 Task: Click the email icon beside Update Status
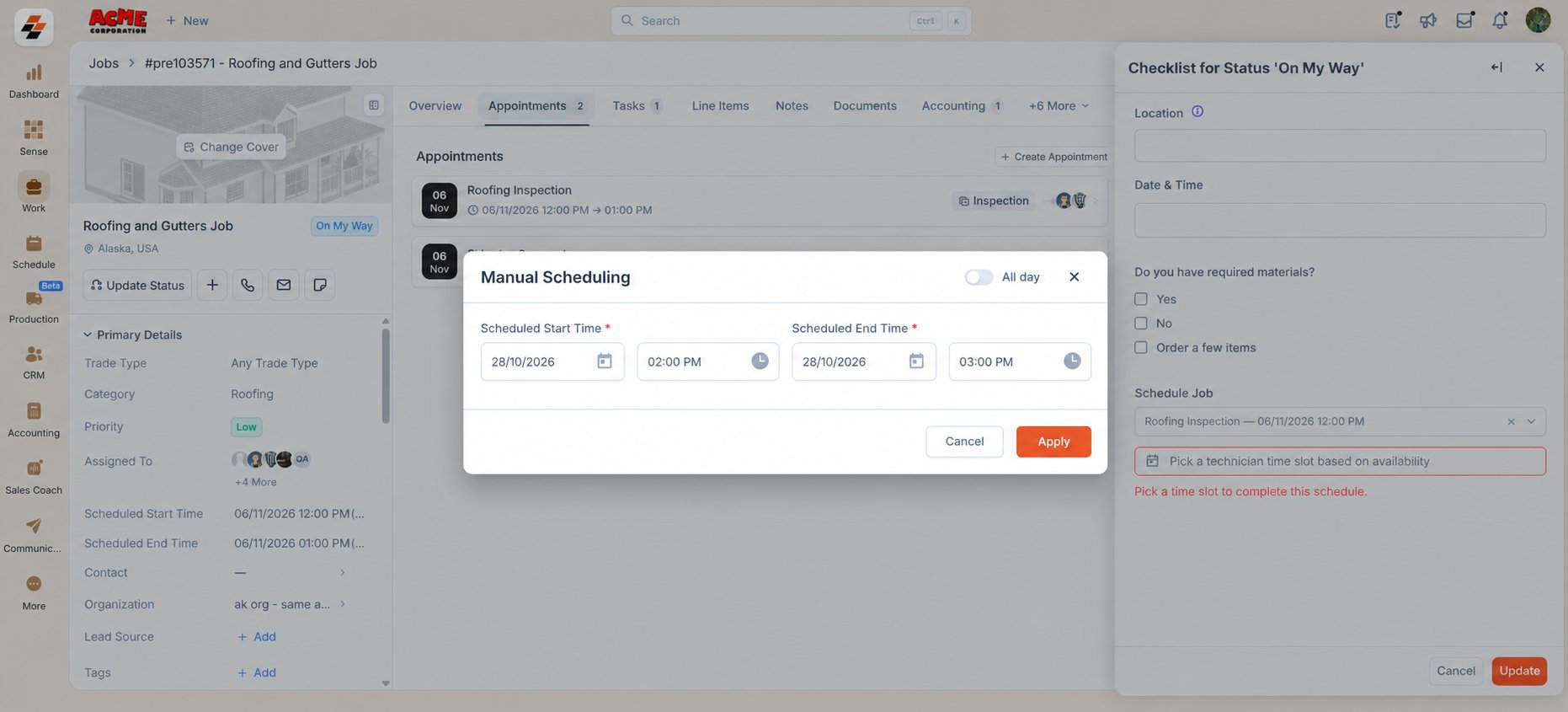(284, 285)
